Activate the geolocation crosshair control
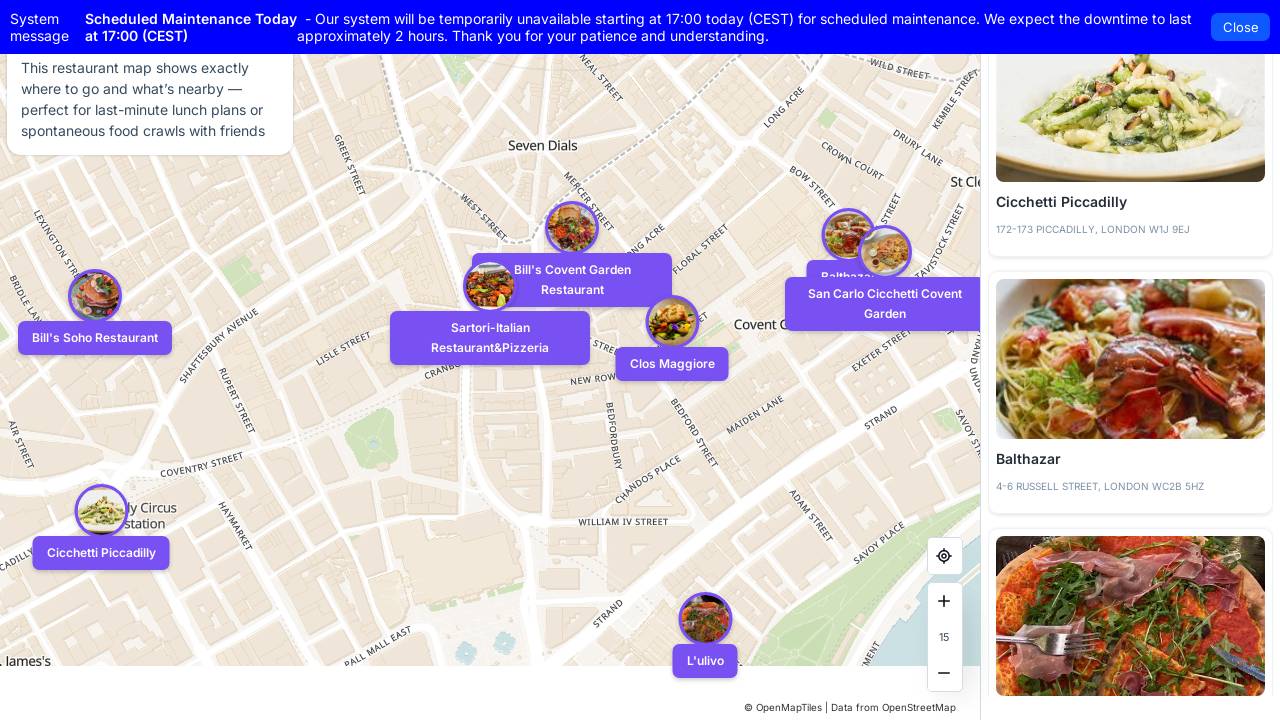 coord(944,556)
